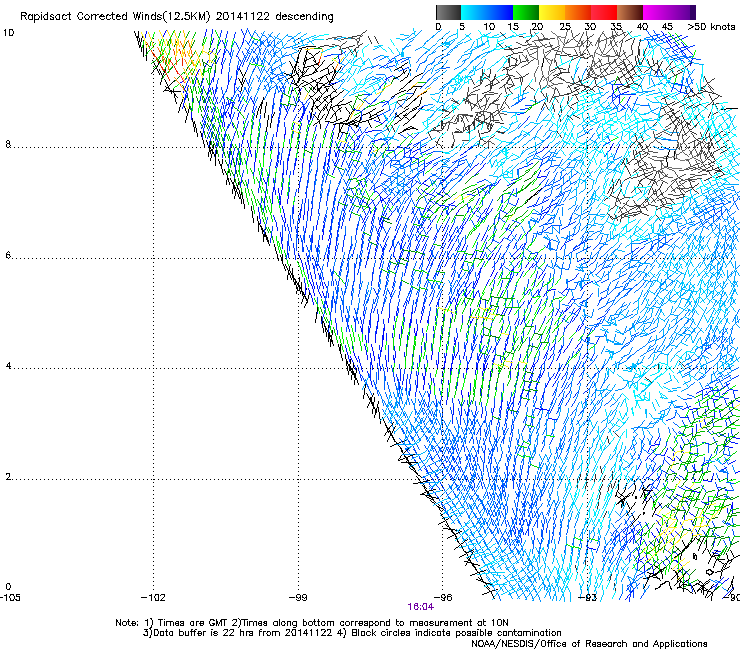
Task: Click the legend tick label '35'
Action: [x=616, y=27]
